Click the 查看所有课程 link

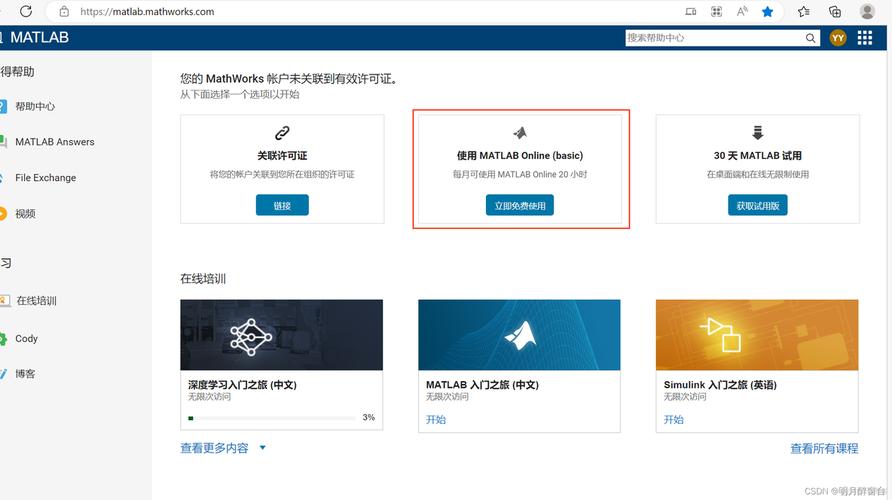point(824,448)
